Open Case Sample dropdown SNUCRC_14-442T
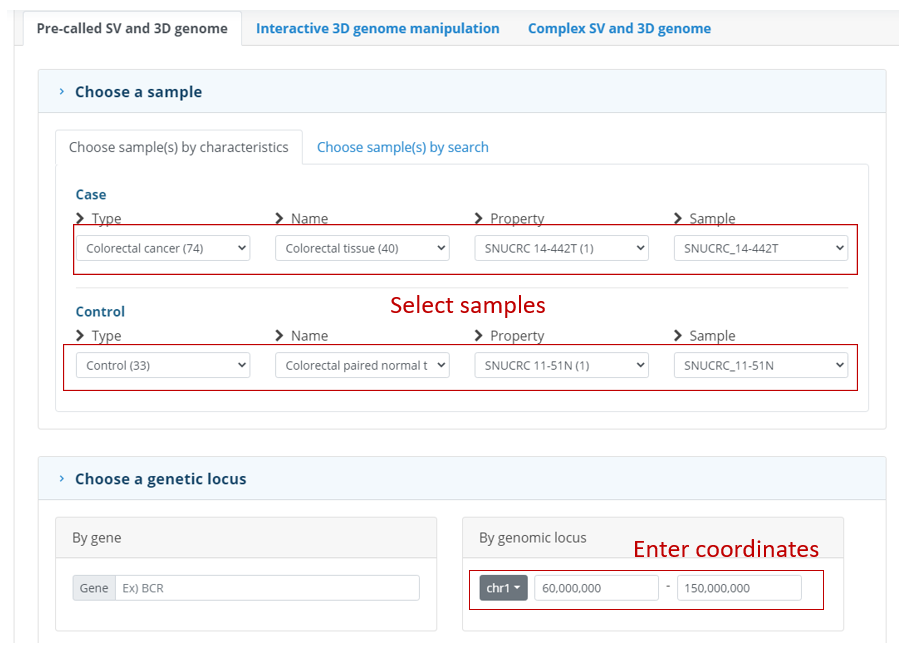This screenshot has height=655, width=904. 761,249
